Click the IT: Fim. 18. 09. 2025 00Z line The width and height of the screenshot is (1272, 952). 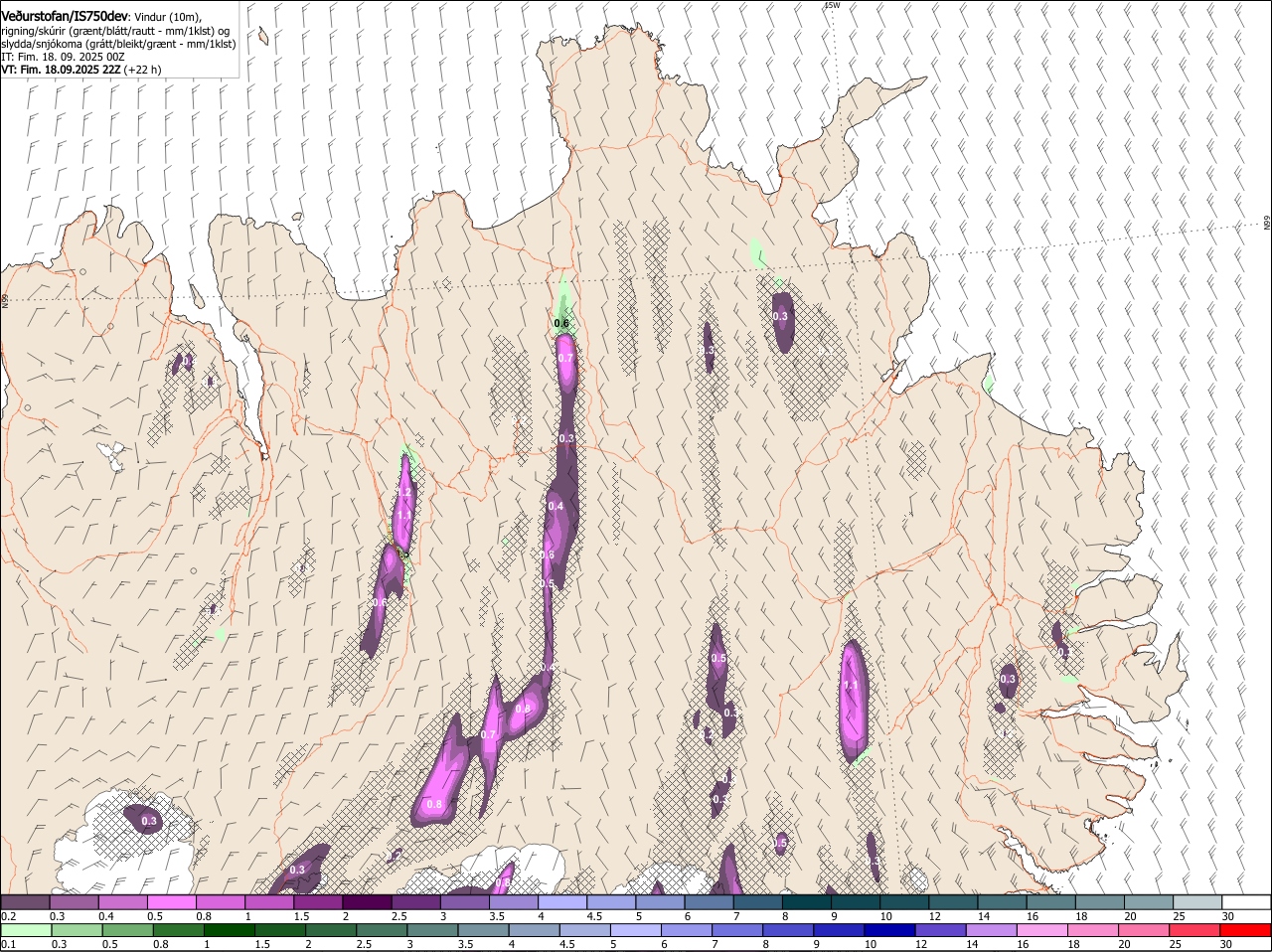(x=63, y=57)
